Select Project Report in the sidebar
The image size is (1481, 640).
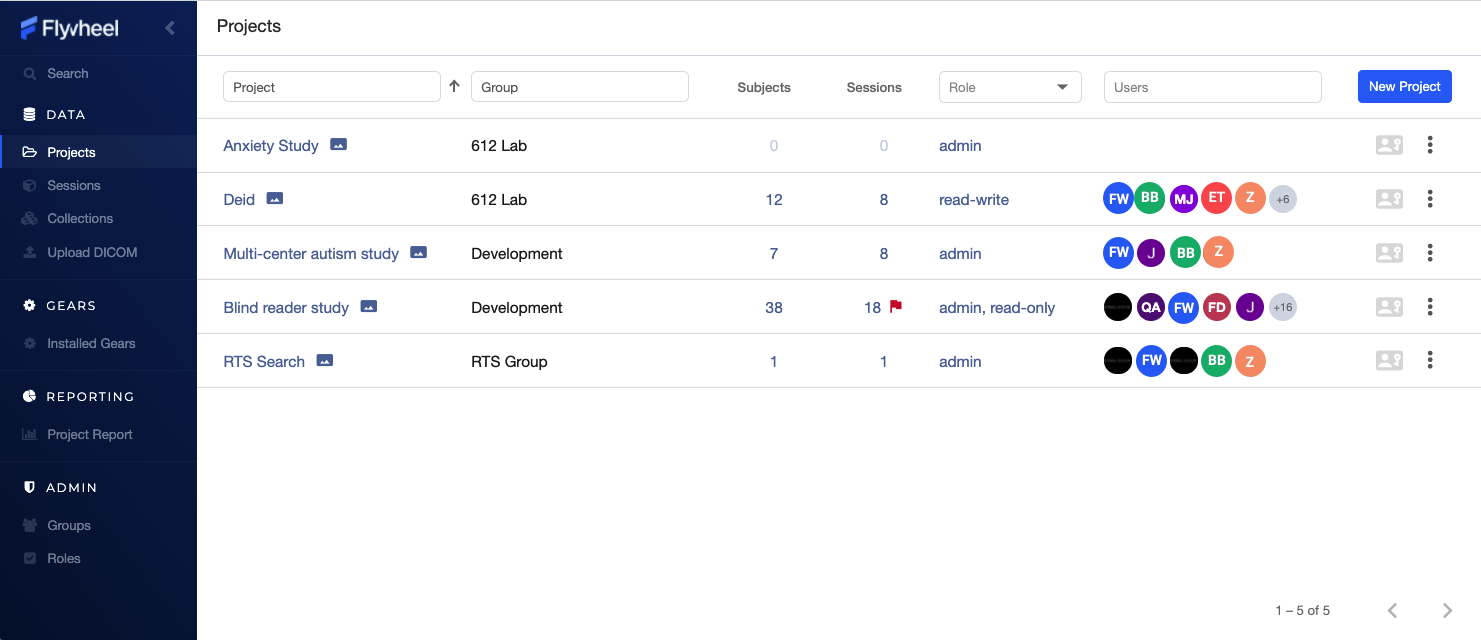(90, 434)
